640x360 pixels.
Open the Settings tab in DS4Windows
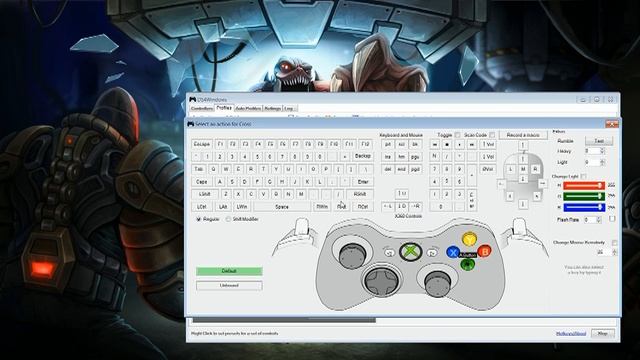click(x=273, y=109)
